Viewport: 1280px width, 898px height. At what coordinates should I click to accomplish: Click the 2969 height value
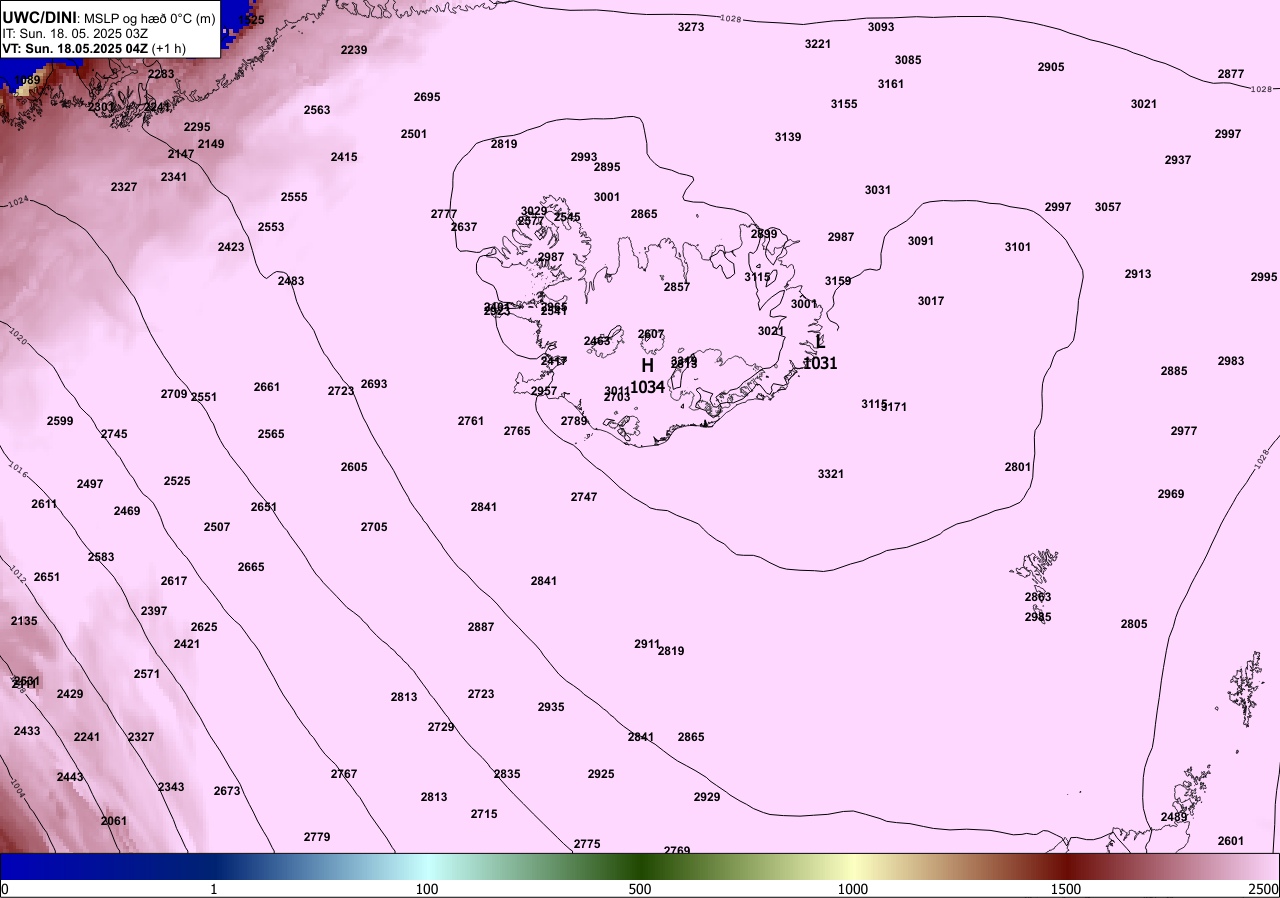1171,494
